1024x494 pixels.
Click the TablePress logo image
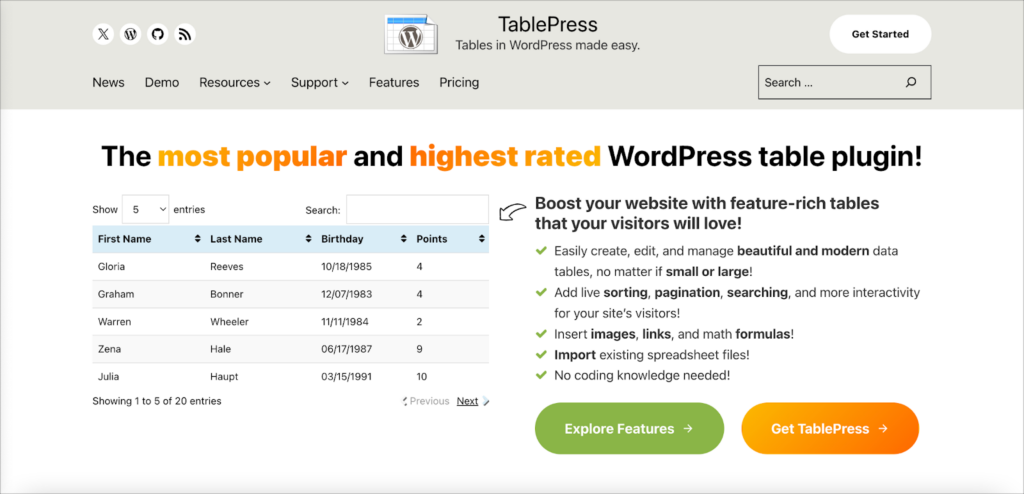pyautogui.click(x=411, y=34)
